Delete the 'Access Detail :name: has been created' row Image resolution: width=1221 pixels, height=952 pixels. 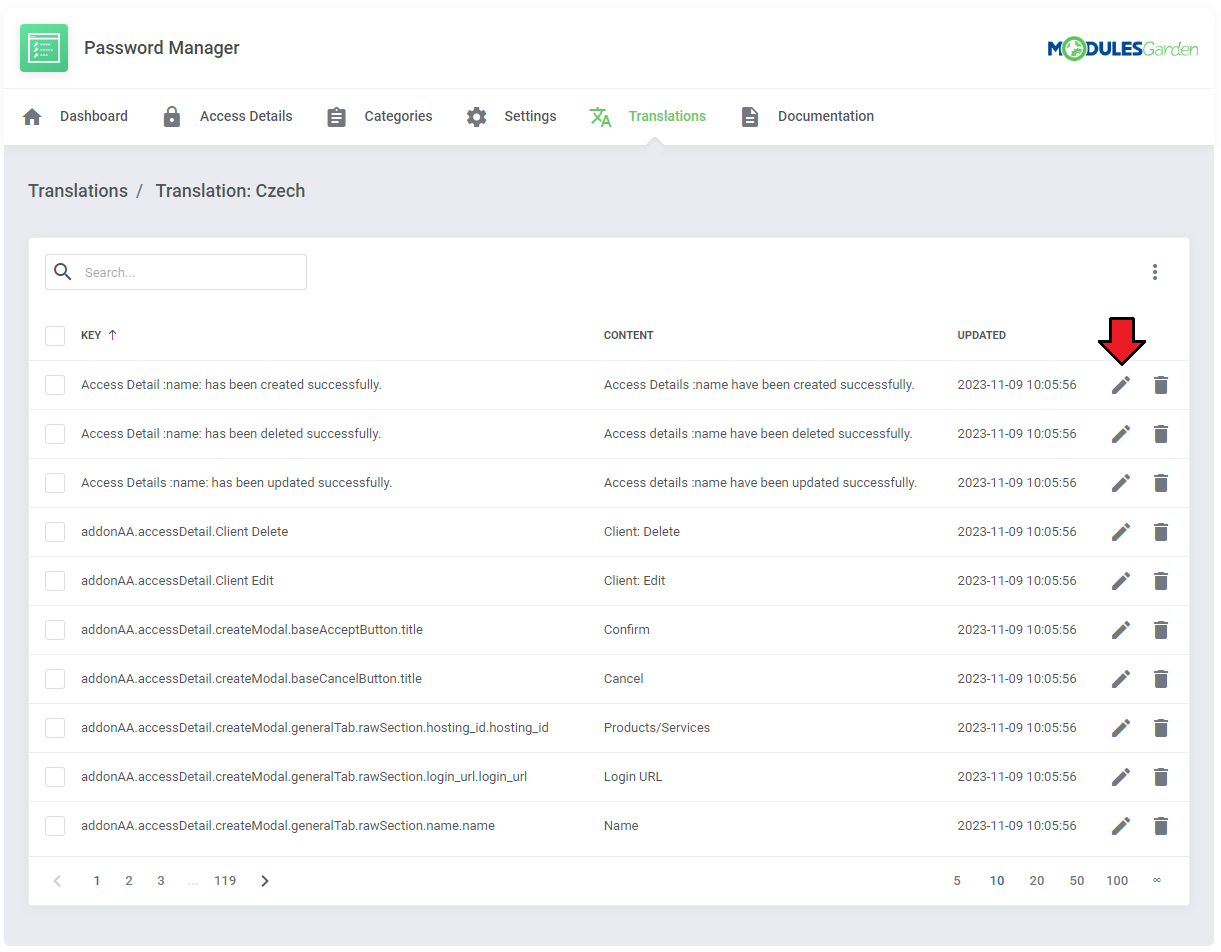[1160, 385]
